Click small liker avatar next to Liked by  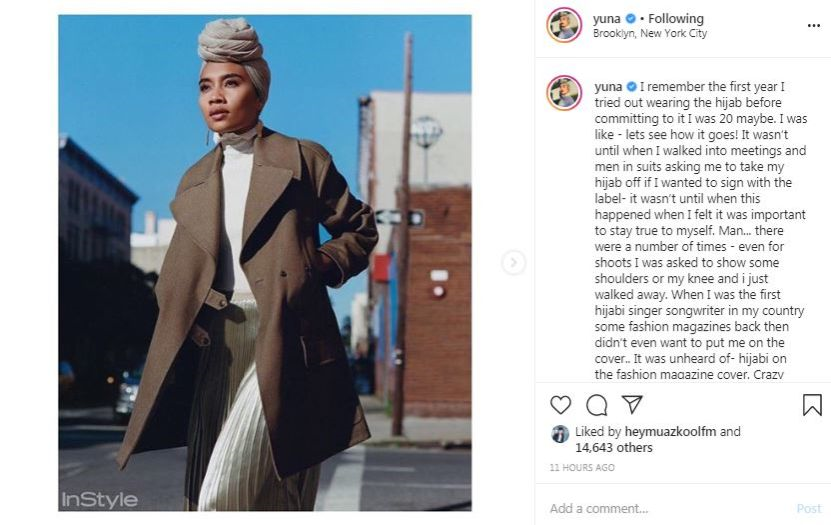560,434
